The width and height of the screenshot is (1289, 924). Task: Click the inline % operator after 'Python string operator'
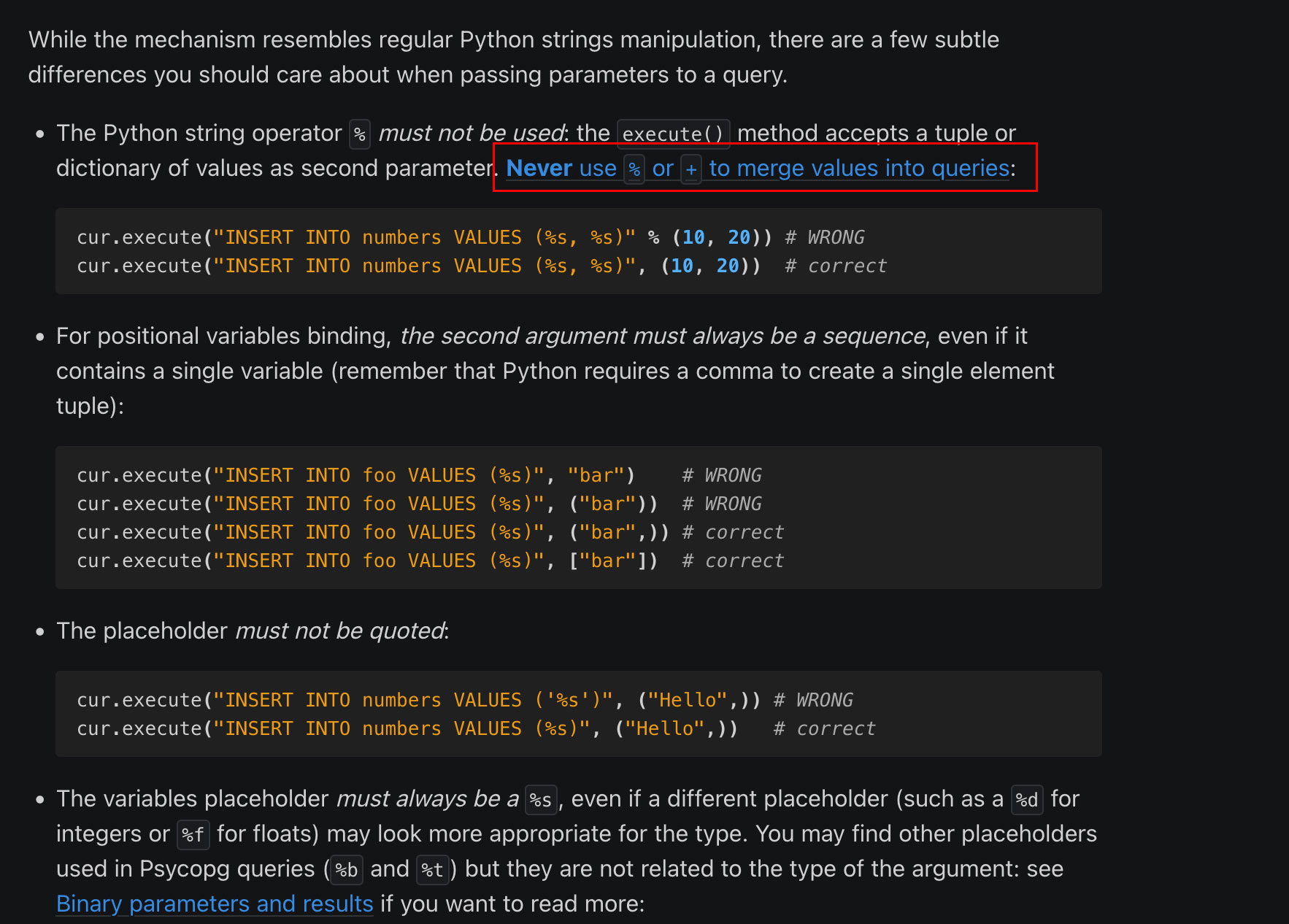tap(360, 134)
